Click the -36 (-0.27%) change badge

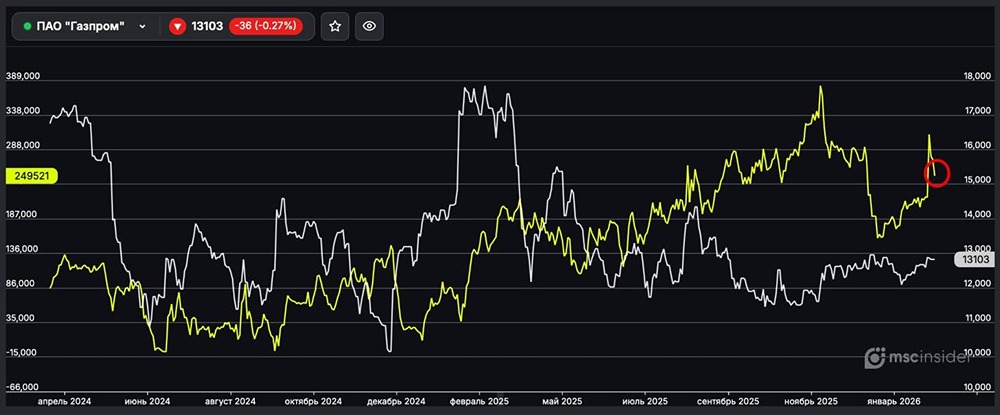click(x=268, y=26)
